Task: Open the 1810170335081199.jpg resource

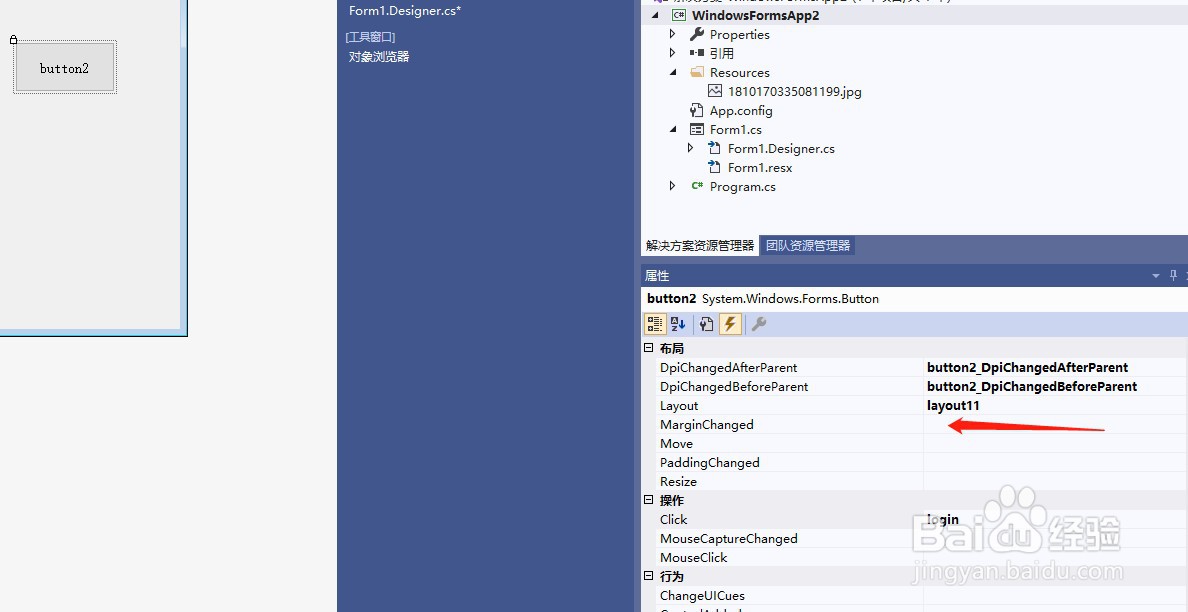Action: click(x=789, y=91)
